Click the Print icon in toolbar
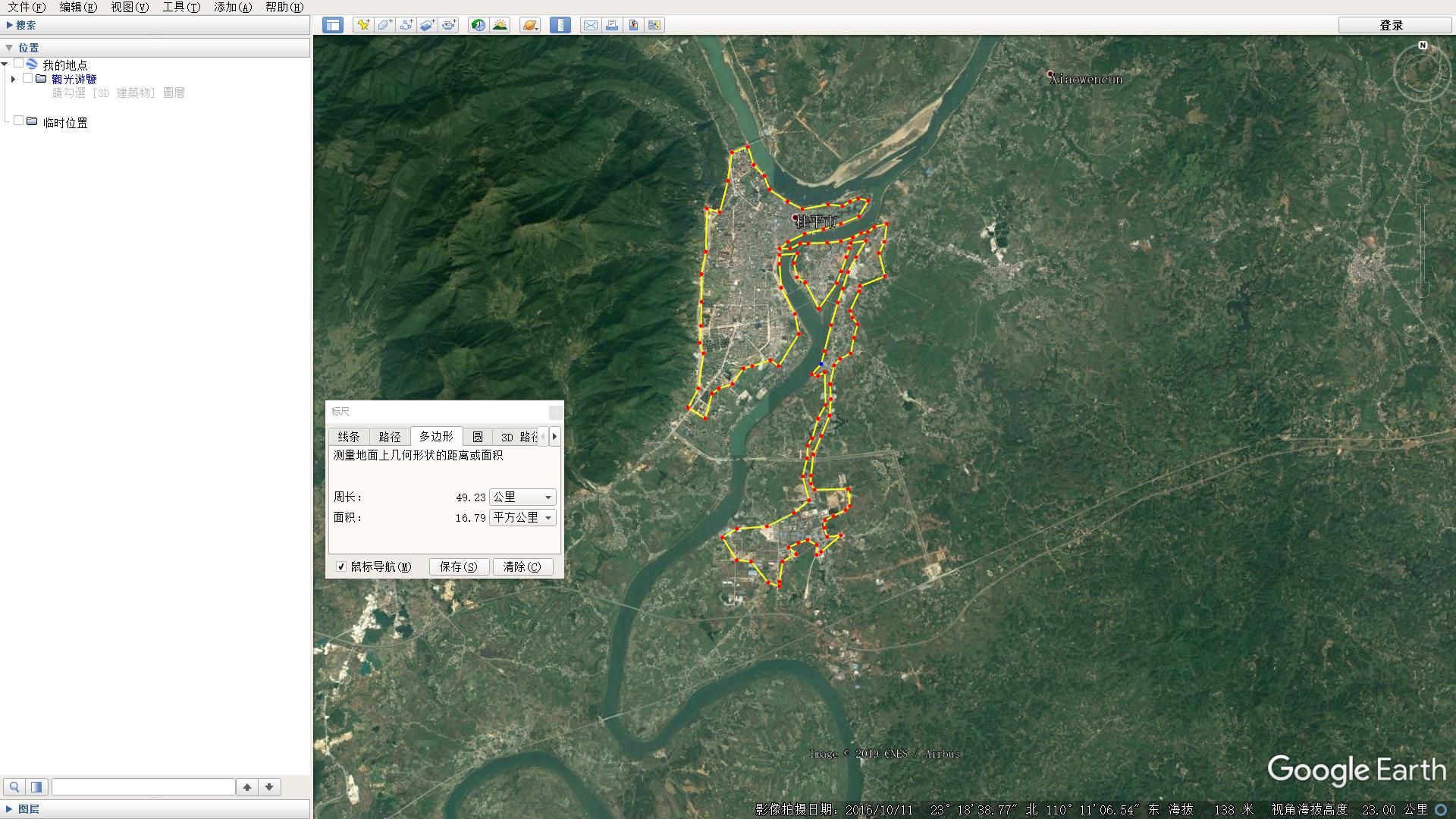Image resolution: width=1456 pixels, height=819 pixels. (612, 25)
